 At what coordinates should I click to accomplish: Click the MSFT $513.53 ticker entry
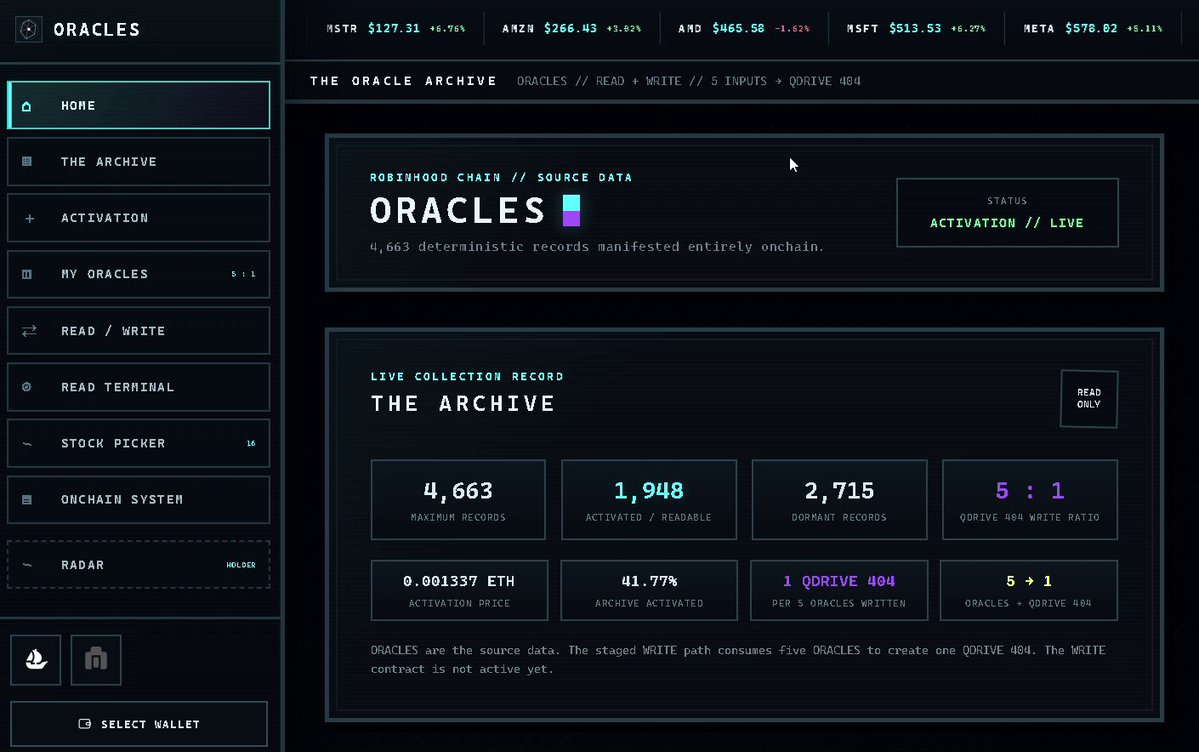(916, 28)
